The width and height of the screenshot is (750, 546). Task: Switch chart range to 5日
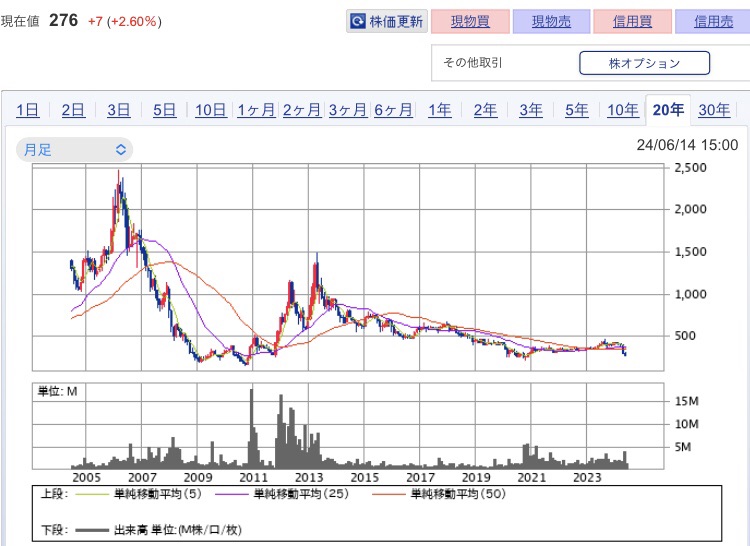tap(165, 110)
